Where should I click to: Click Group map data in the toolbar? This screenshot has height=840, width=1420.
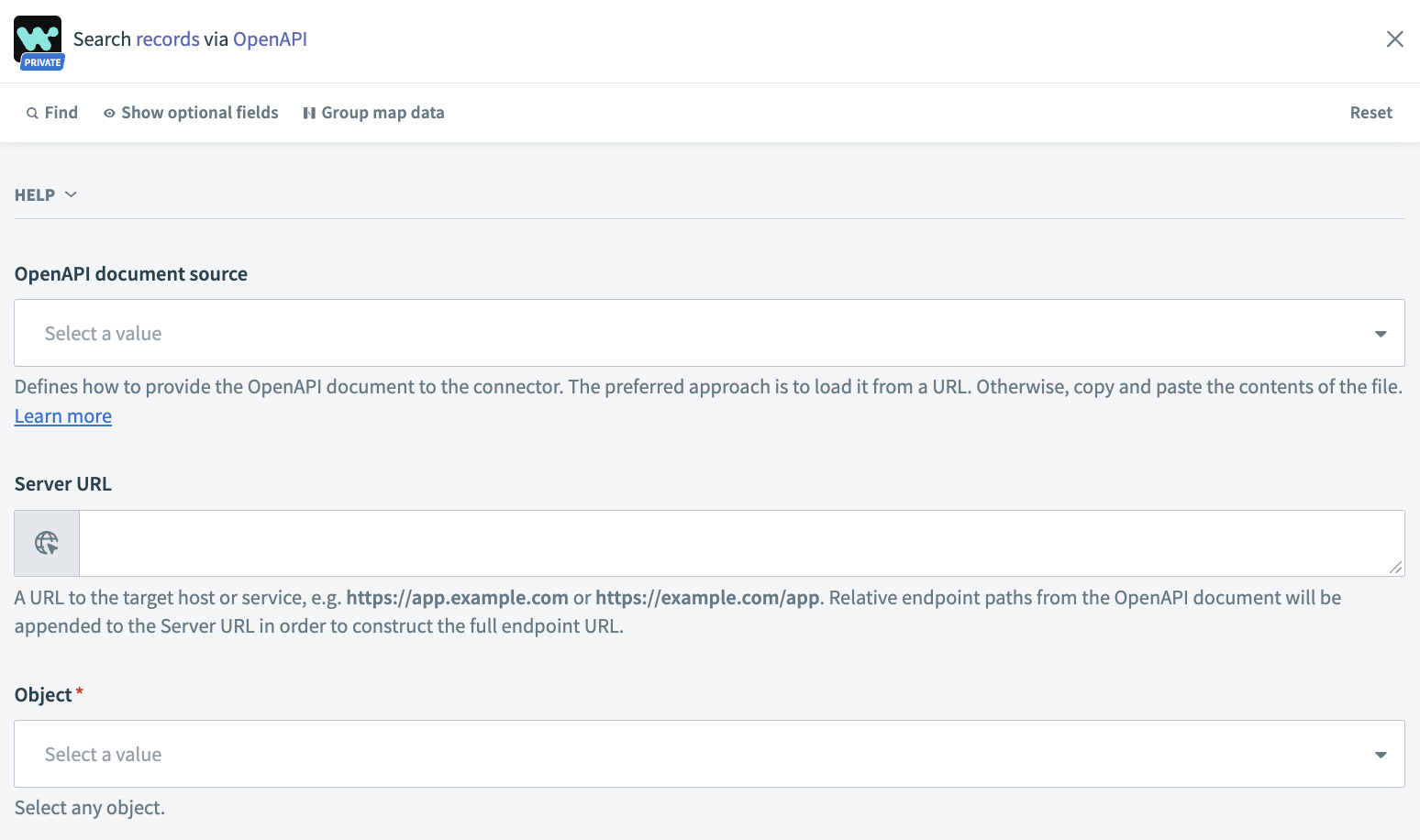point(383,112)
